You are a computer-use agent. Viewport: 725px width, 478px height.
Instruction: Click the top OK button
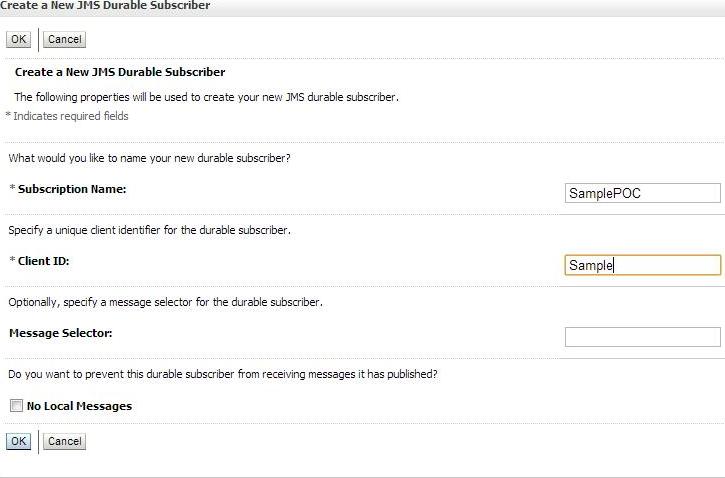point(18,39)
